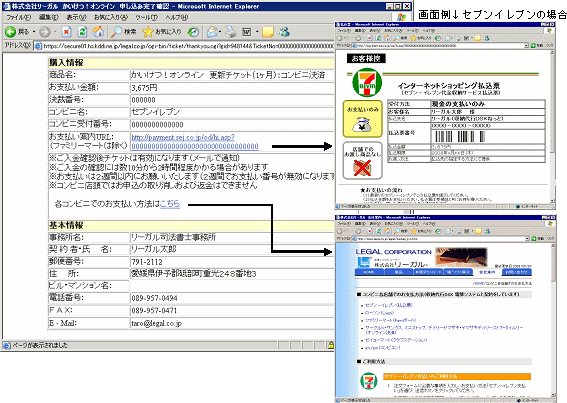Open ヘルプ(H) menu in main window

176,17
